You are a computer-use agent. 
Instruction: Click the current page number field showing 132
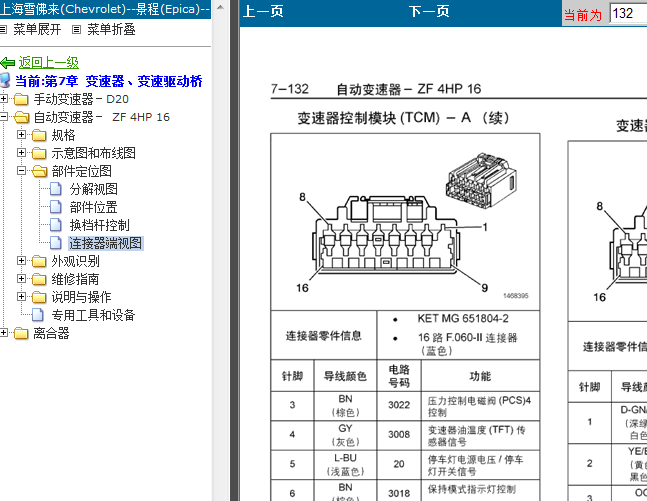628,14
